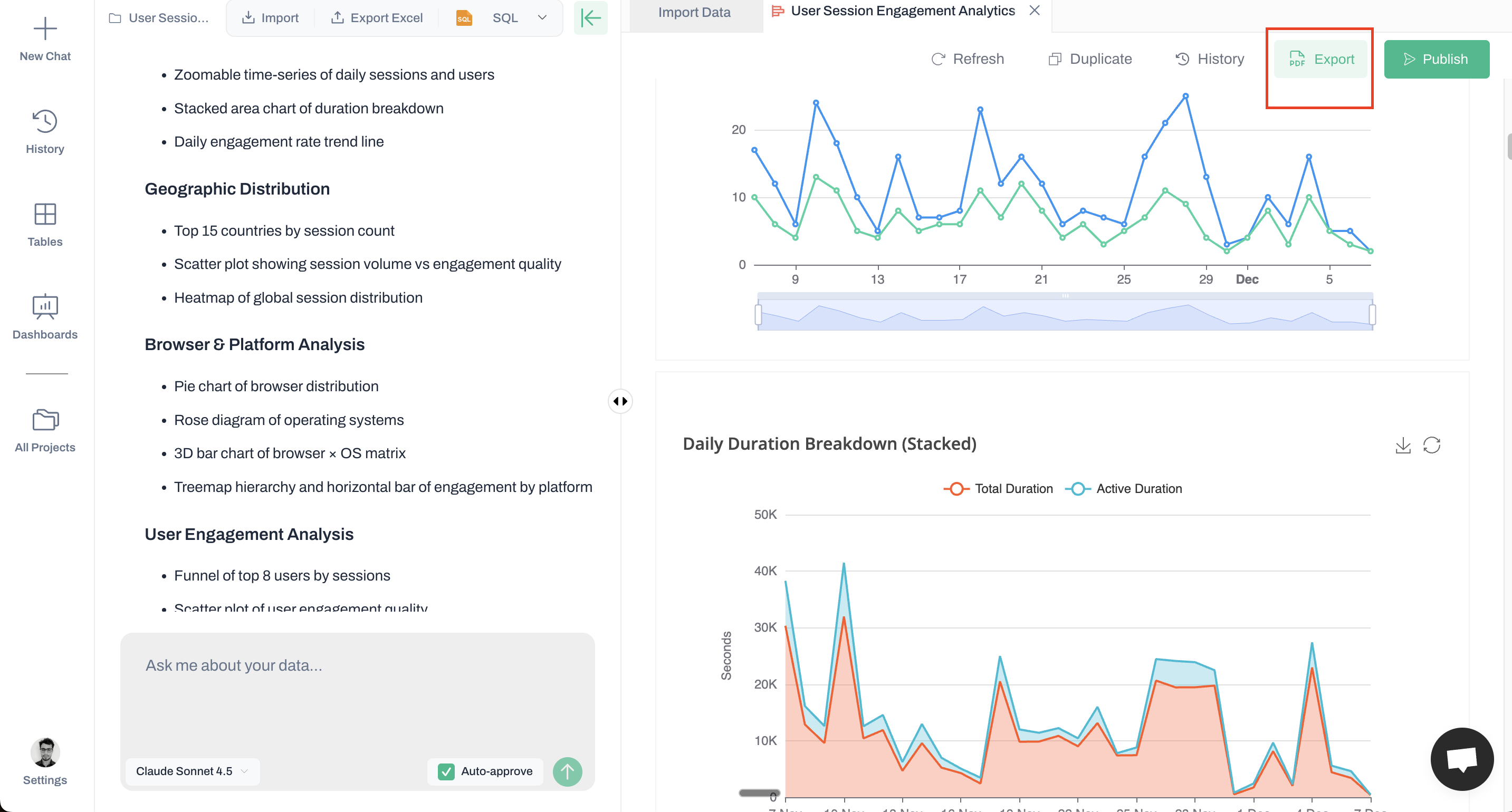Expand the SQL dropdown chevron
The width and height of the screenshot is (1512, 812).
coord(542,17)
